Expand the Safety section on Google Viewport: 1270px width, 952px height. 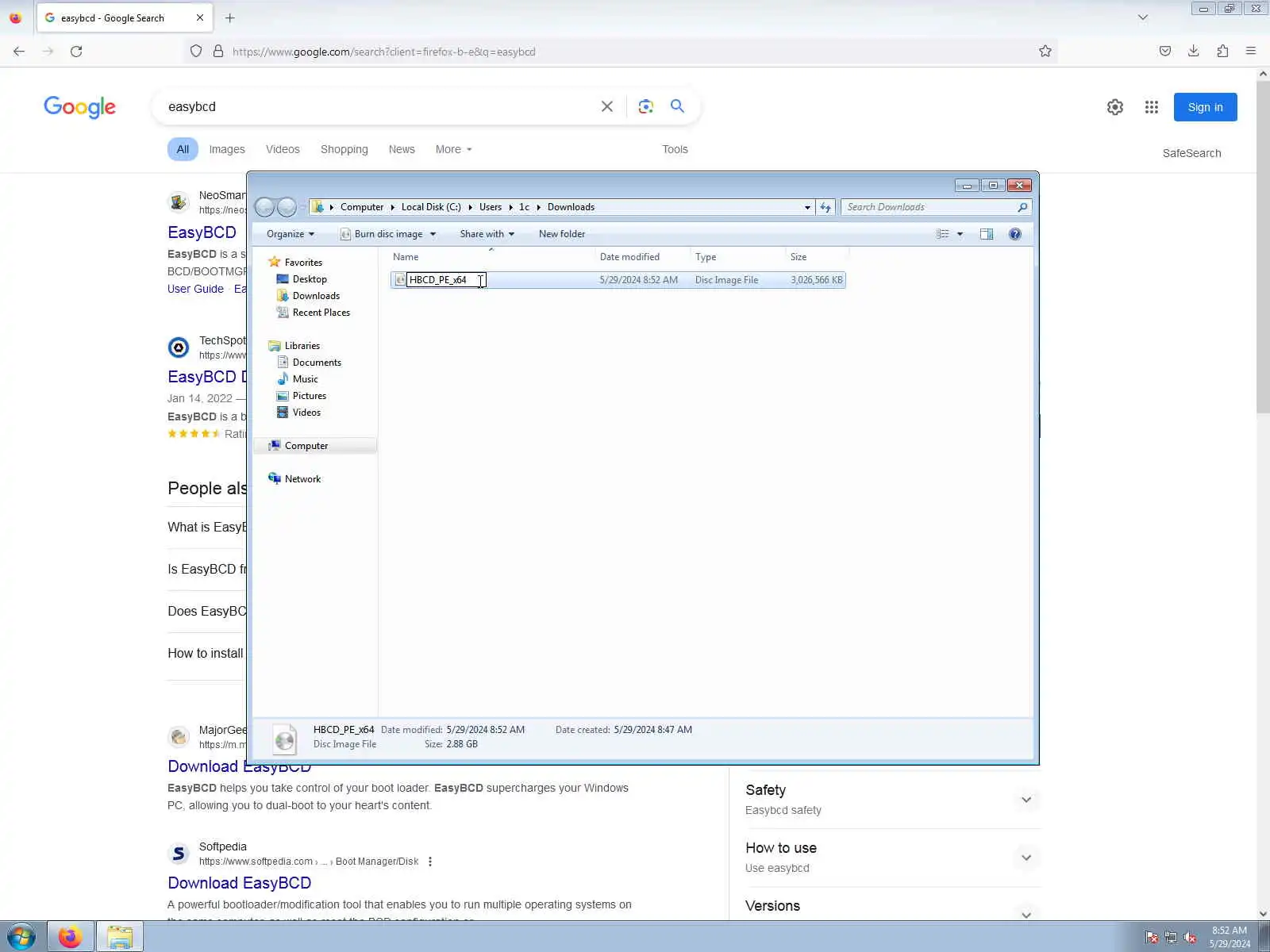[x=1026, y=800]
